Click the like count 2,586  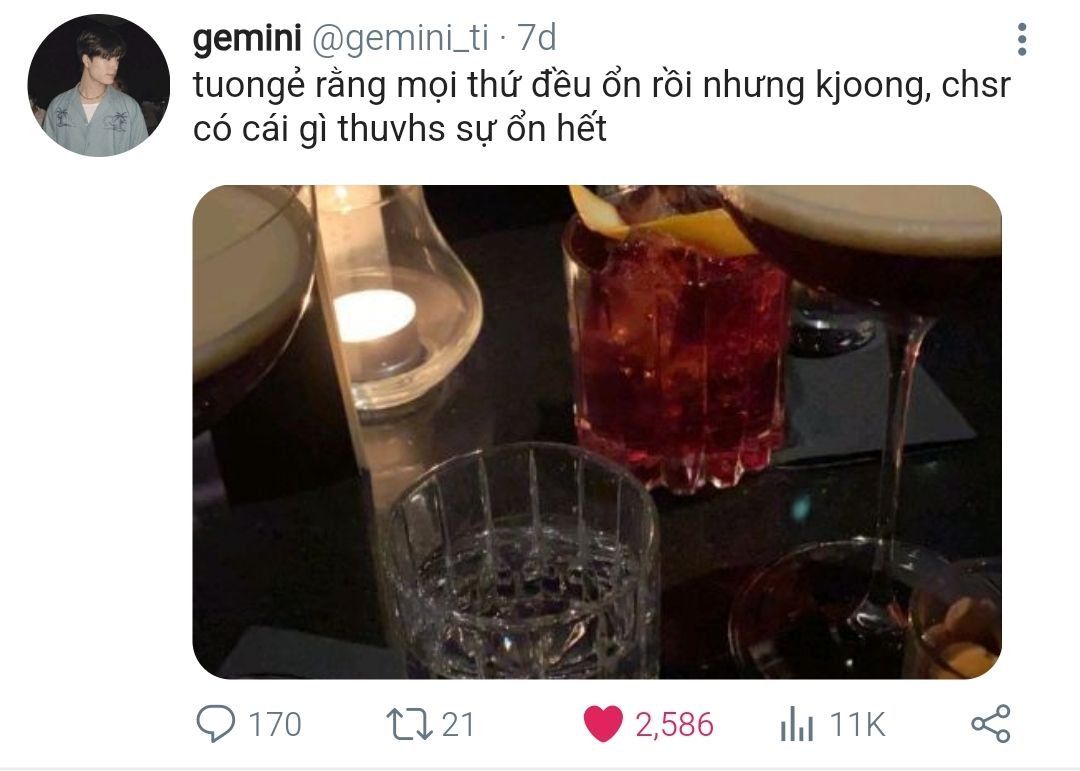tap(674, 725)
